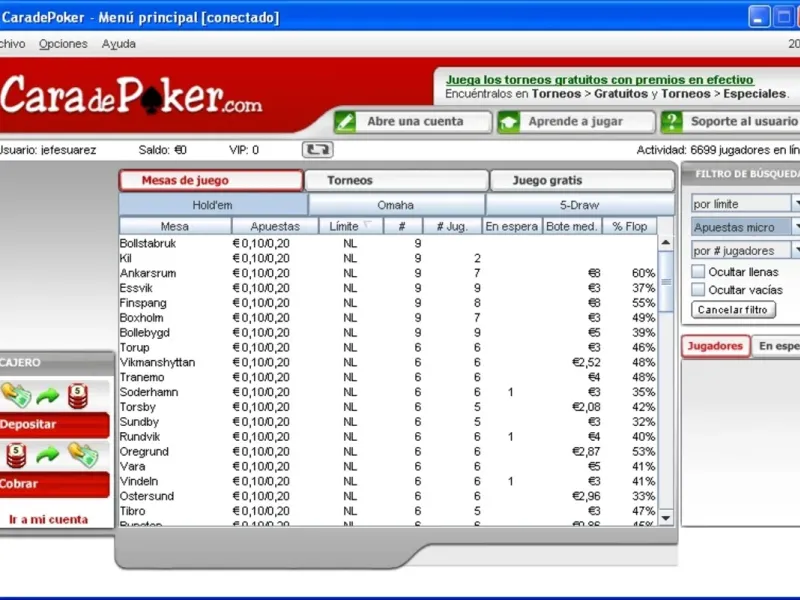This screenshot has width=800, height=600.
Task: Select the Hold'em game tab
Action: tap(213, 205)
